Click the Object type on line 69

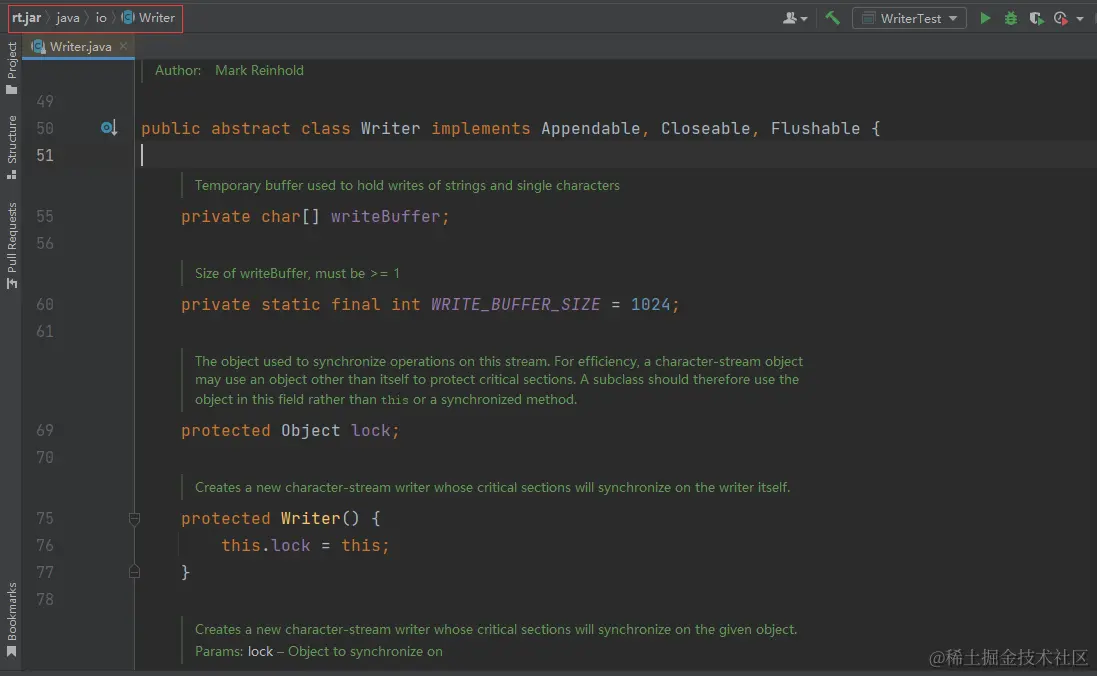310,430
